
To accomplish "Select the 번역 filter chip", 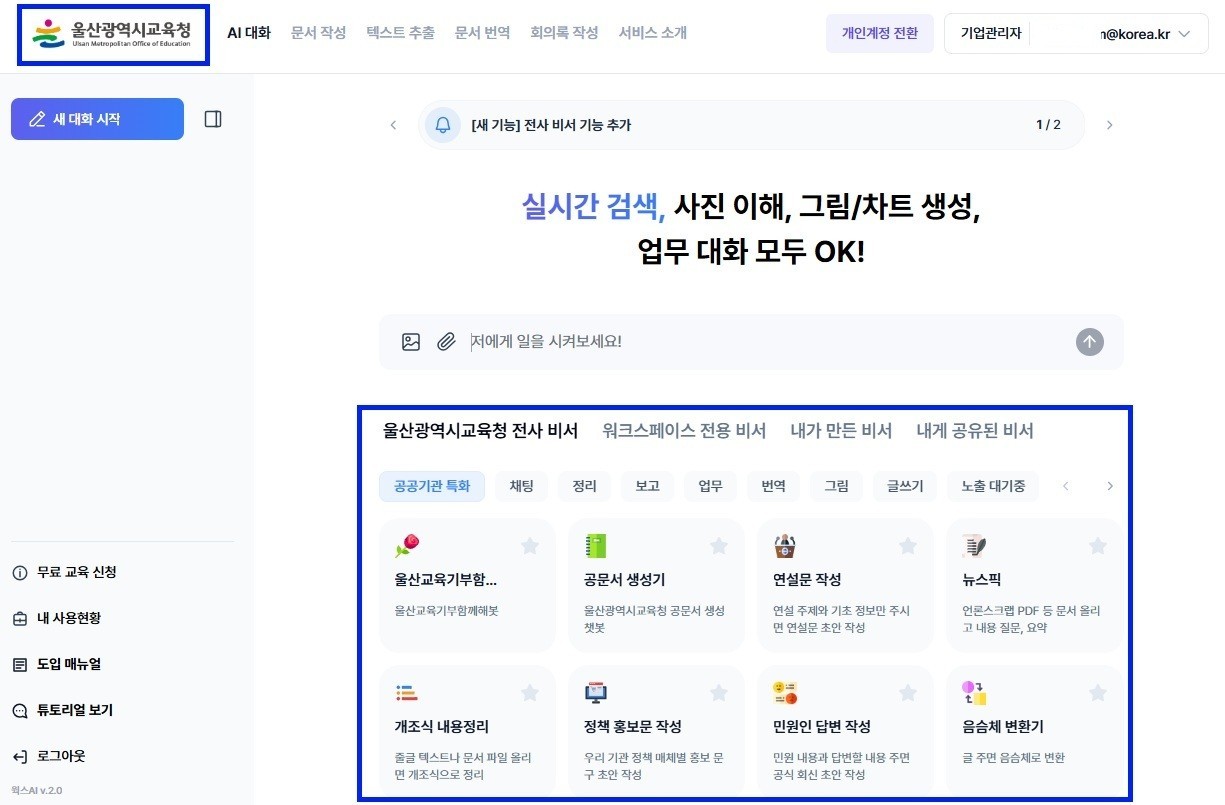I will click(x=774, y=487).
